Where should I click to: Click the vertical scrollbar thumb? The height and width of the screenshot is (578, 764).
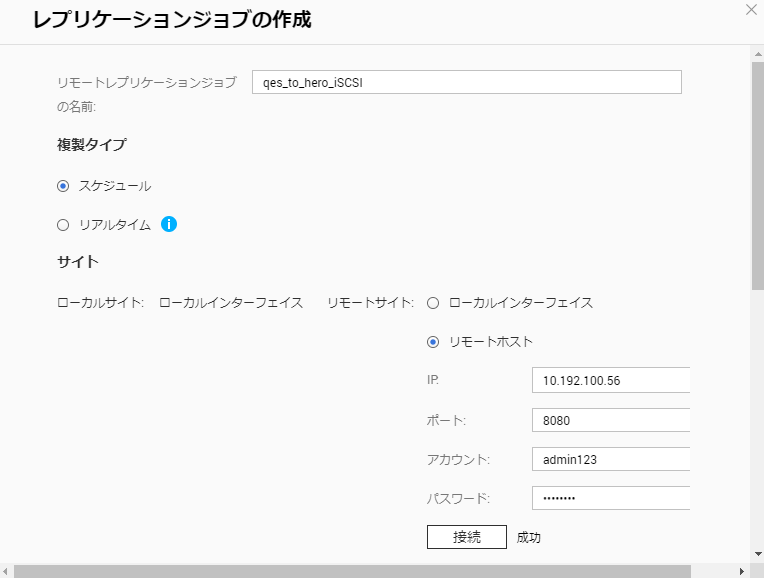point(757,170)
